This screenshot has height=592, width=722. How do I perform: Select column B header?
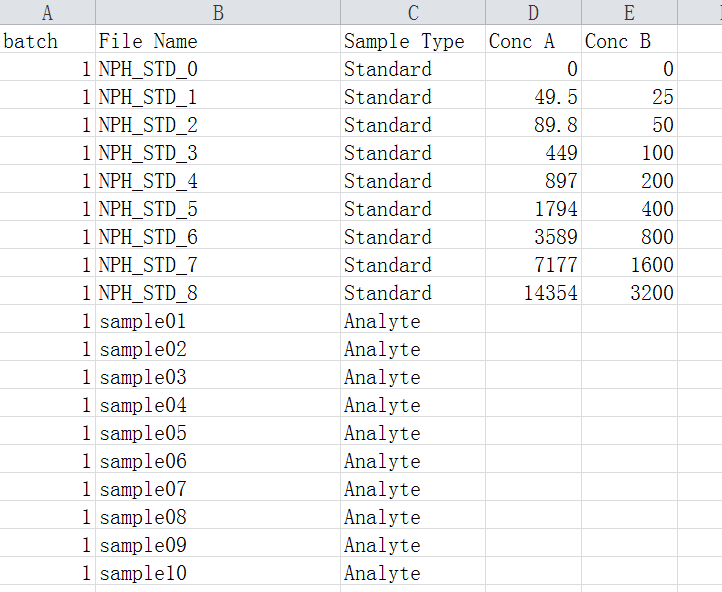pos(218,12)
